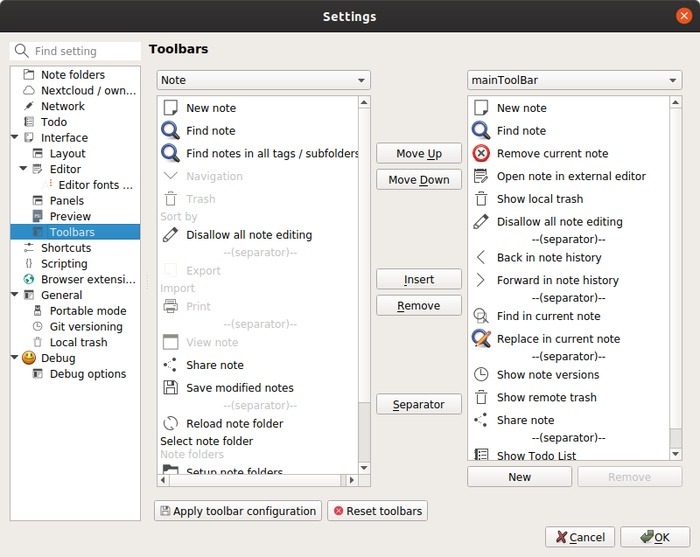Click the search magnifier icon beside Find setting
The width and height of the screenshot is (700, 557).
point(21,51)
